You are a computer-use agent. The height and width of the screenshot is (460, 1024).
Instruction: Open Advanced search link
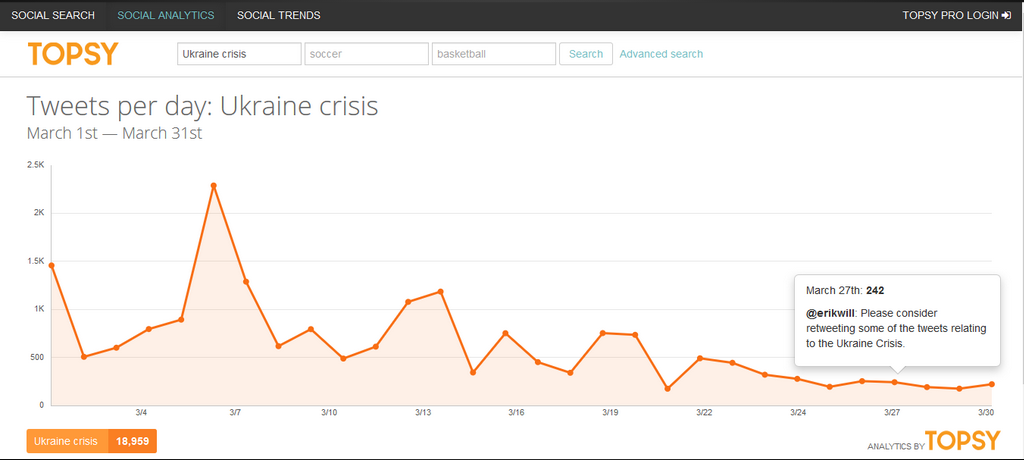pos(661,54)
